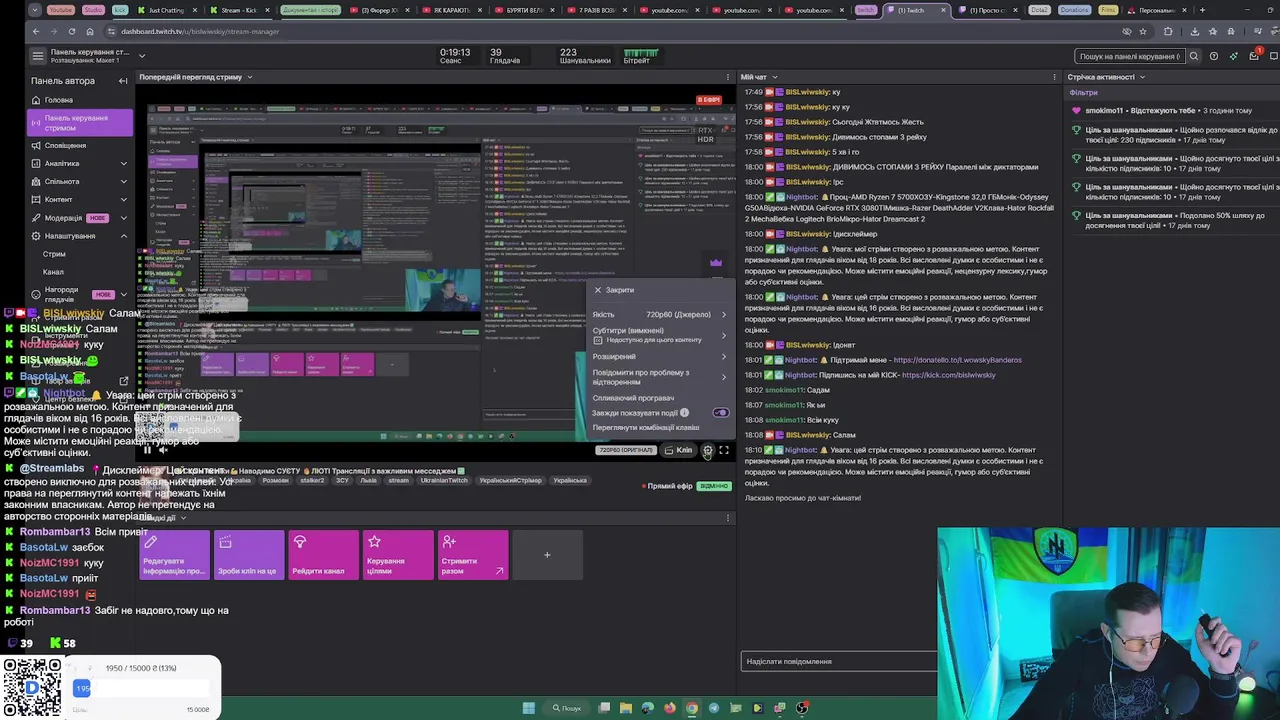This screenshot has width=1280, height=720.
Task: Focus the Надіслати повідомлення chat input
Action: [x=840, y=661]
